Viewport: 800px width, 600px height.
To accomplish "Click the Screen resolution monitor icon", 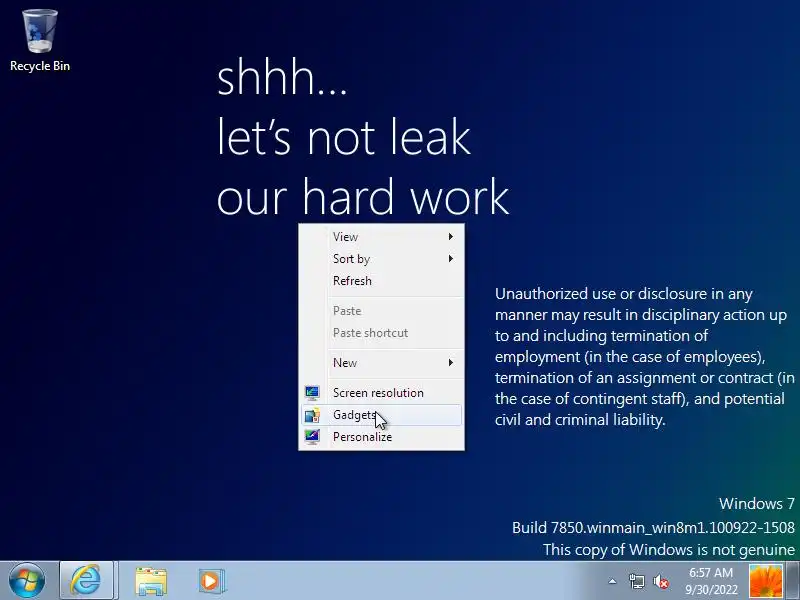I will 312,392.
